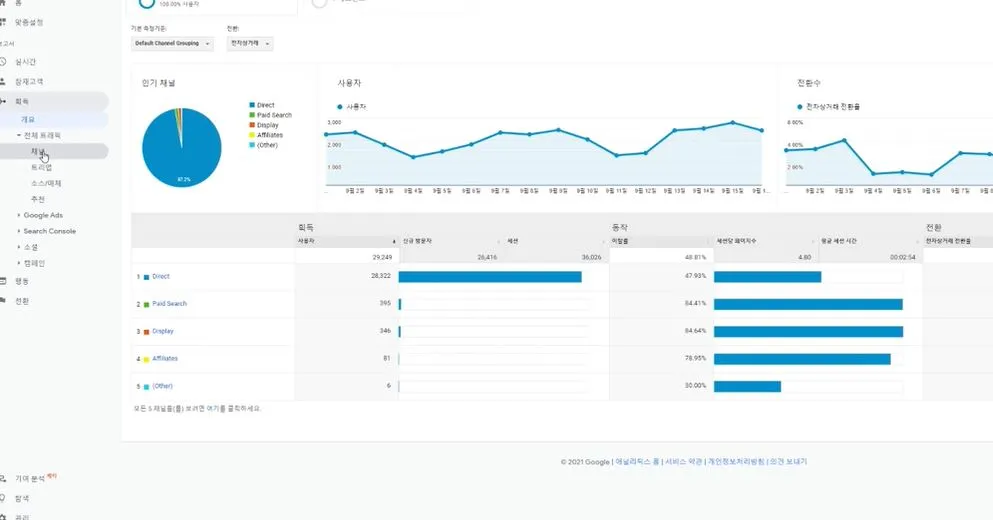
Task: Open the Affiliates channel link in table
Action: point(165,358)
